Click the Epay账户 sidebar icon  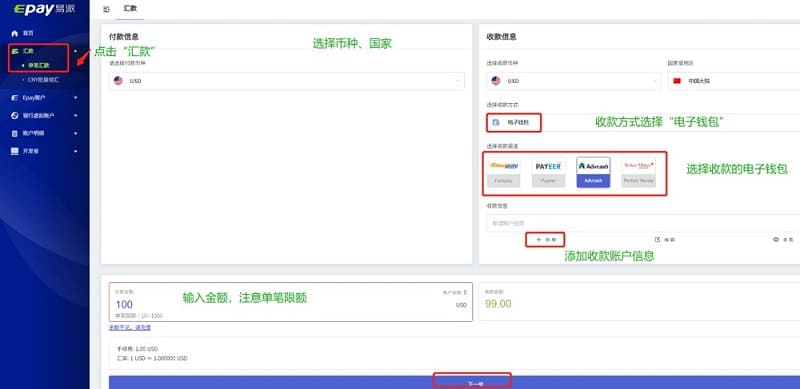click(x=14, y=98)
